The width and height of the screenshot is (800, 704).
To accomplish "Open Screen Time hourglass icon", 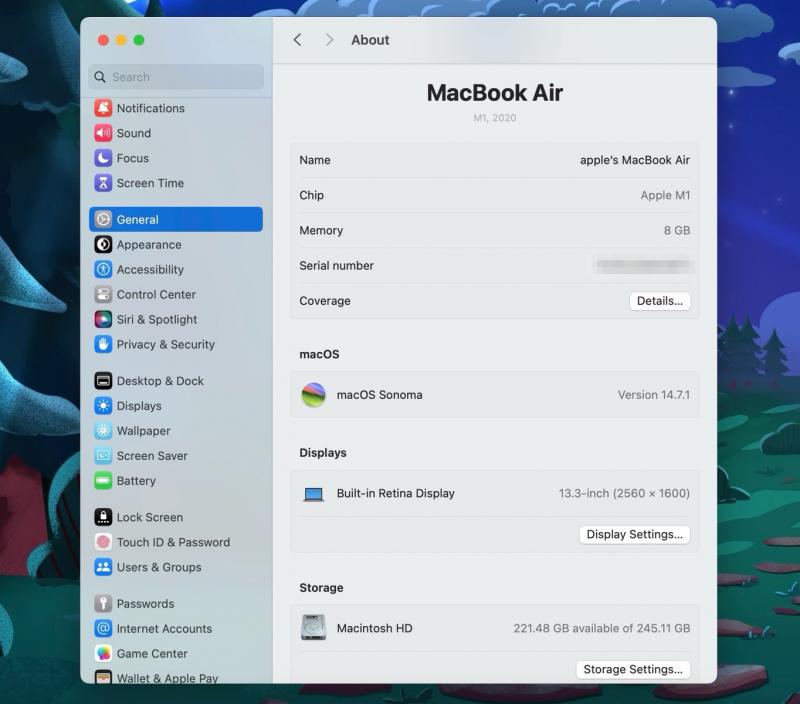I will tap(103, 183).
